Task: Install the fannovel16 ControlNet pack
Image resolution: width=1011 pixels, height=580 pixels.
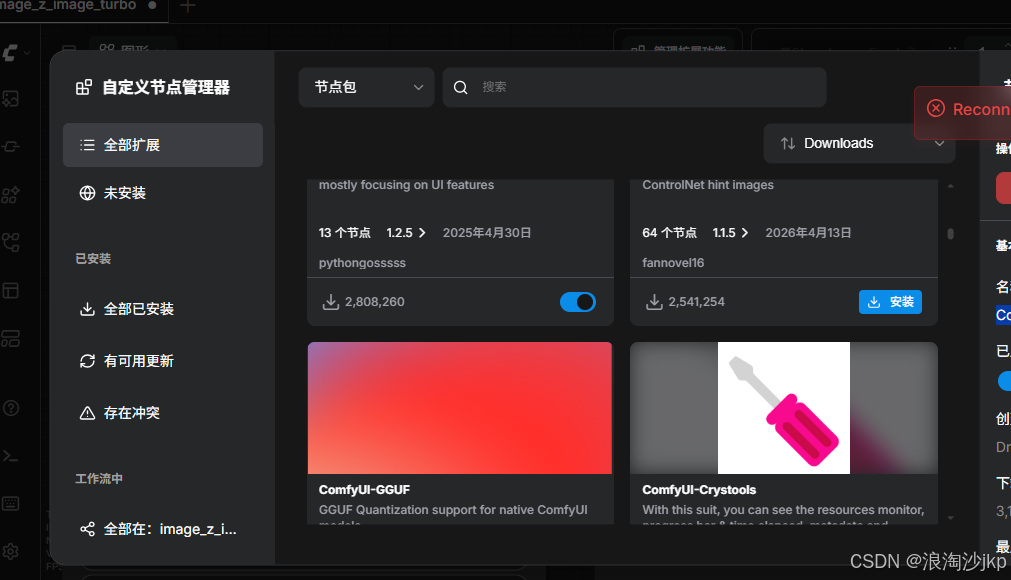Action: pyautogui.click(x=890, y=302)
